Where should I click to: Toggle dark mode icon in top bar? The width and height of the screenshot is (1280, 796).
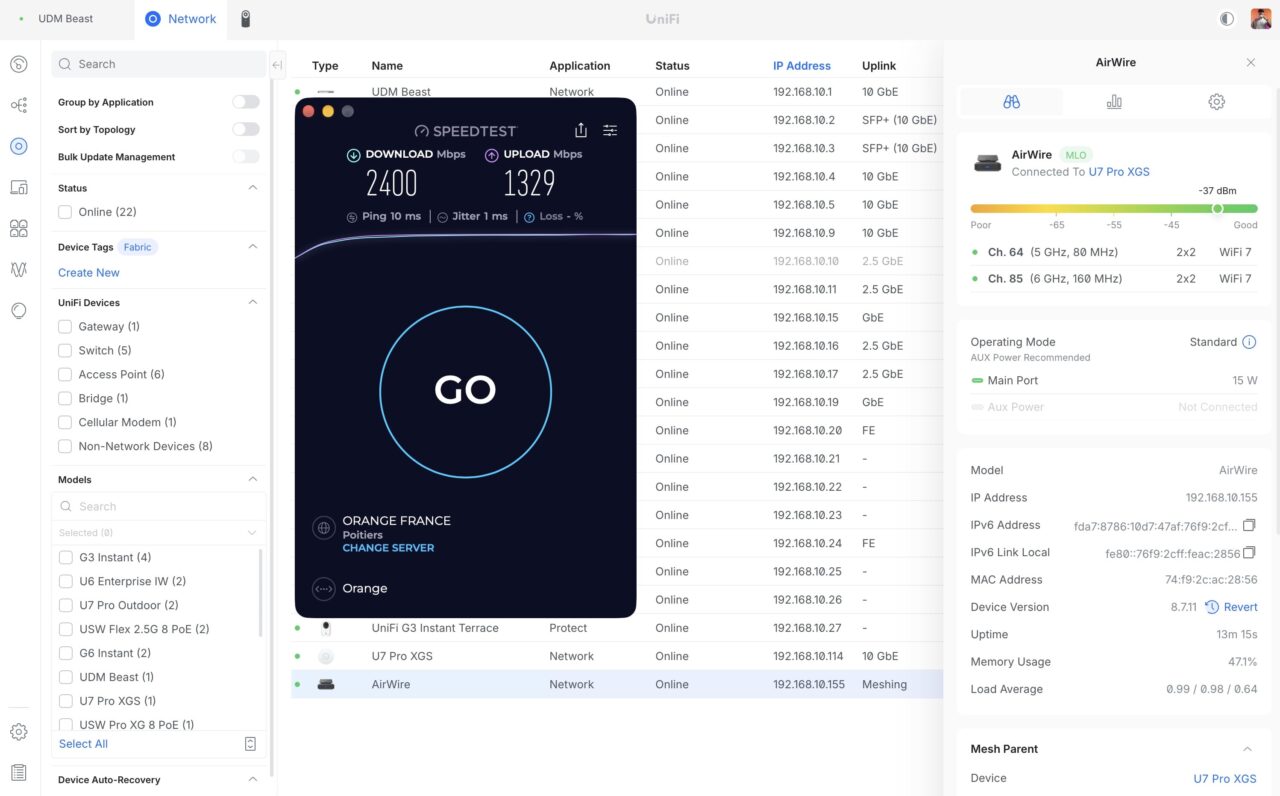pos(1227,19)
